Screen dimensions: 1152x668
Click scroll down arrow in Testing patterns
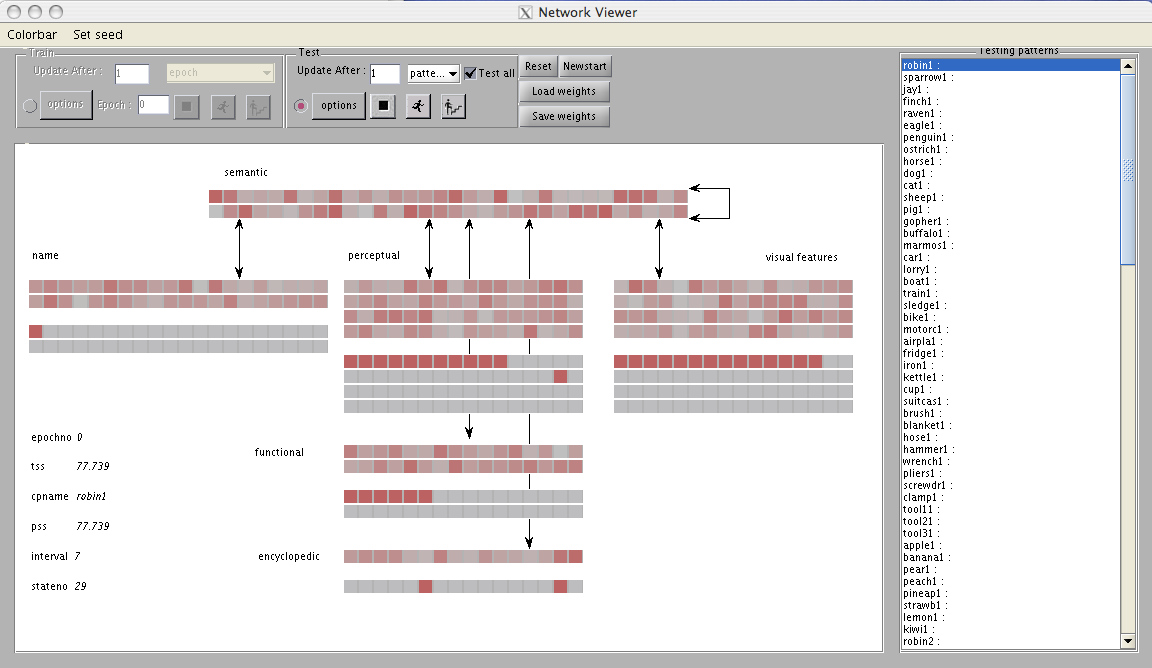coord(1128,641)
